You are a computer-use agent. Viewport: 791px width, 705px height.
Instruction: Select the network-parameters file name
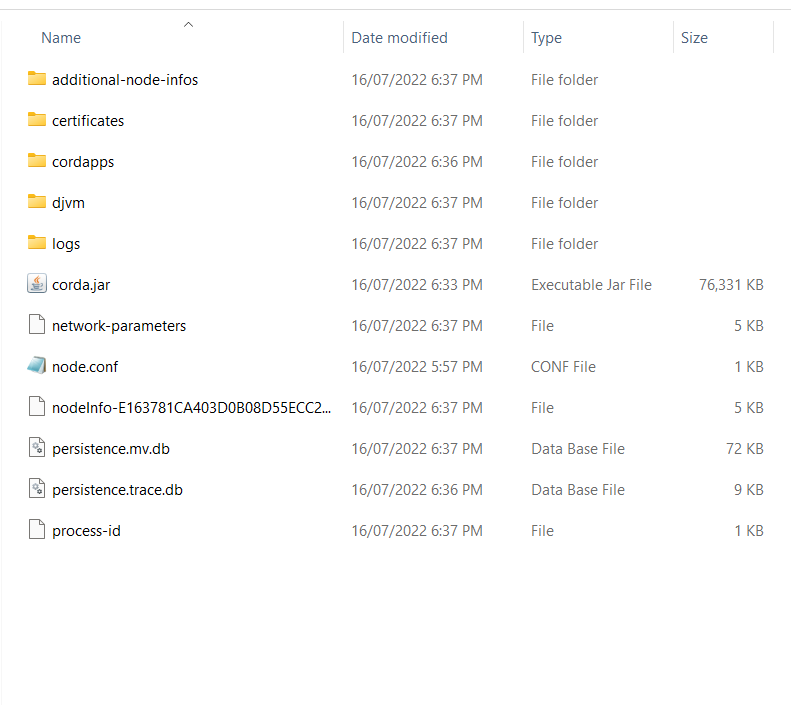click(x=119, y=326)
